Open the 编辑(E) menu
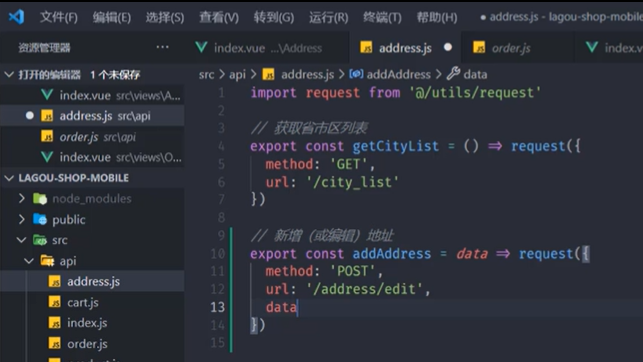 pyautogui.click(x=112, y=17)
